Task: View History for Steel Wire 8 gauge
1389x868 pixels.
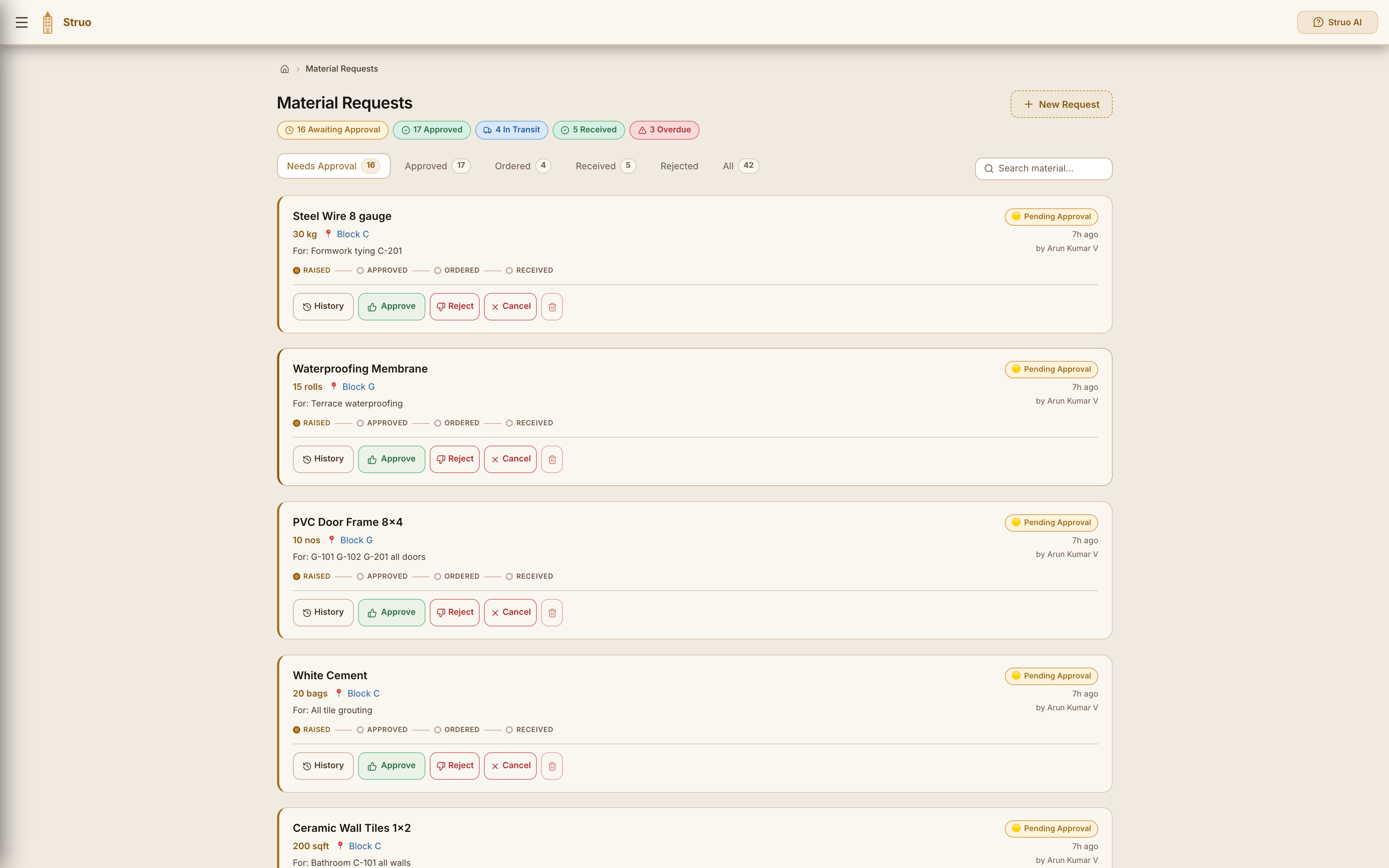Action: coord(323,307)
